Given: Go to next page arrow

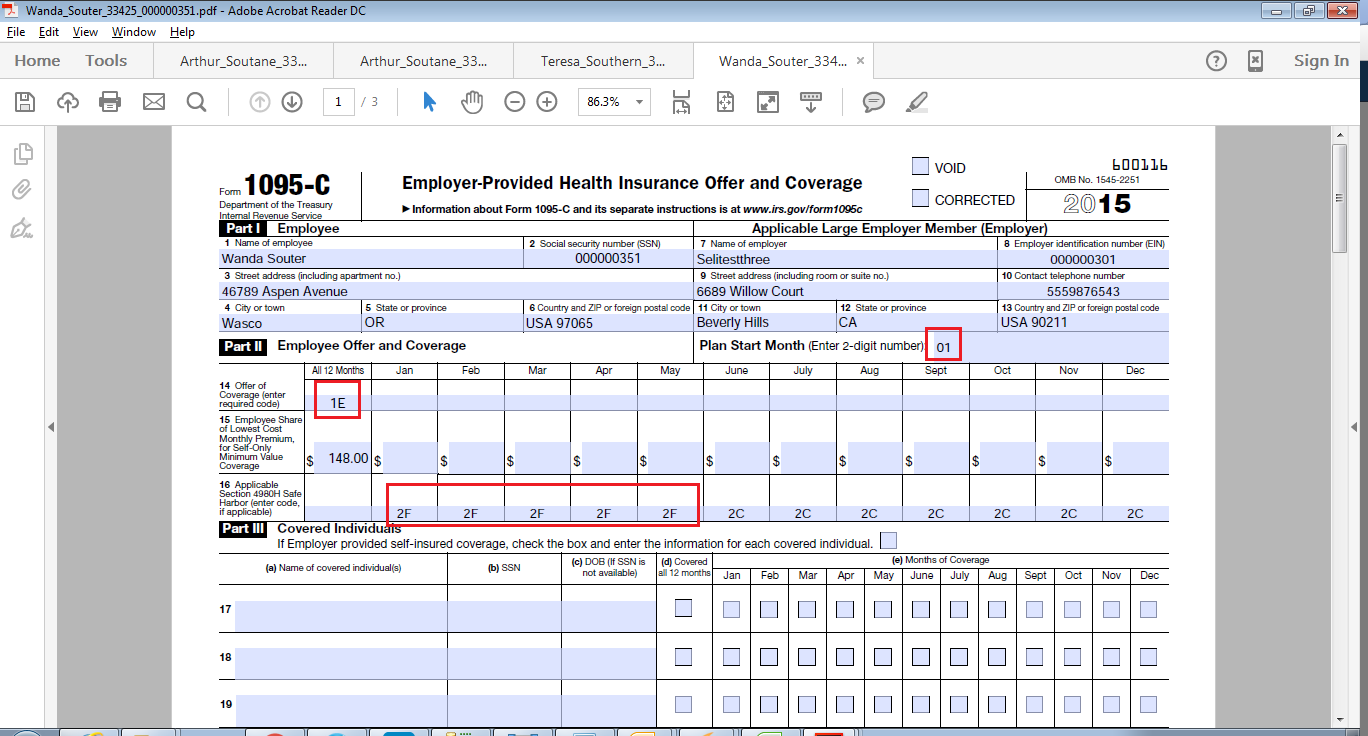Looking at the screenshot, I should pyautogui.click(x=292, y=102).
